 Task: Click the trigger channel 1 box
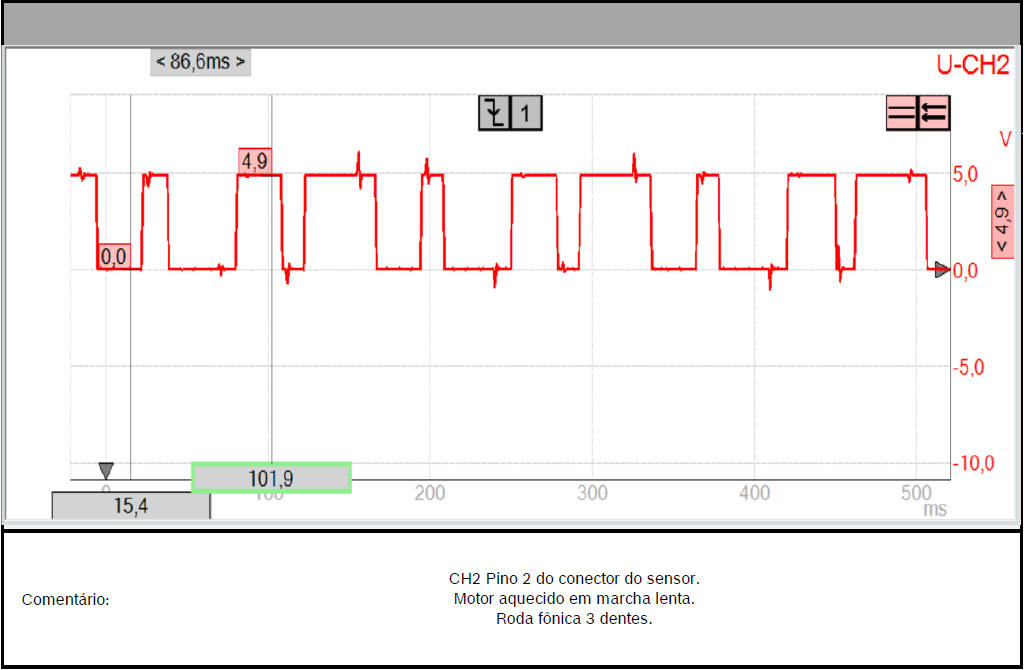[x=526, y=113]
